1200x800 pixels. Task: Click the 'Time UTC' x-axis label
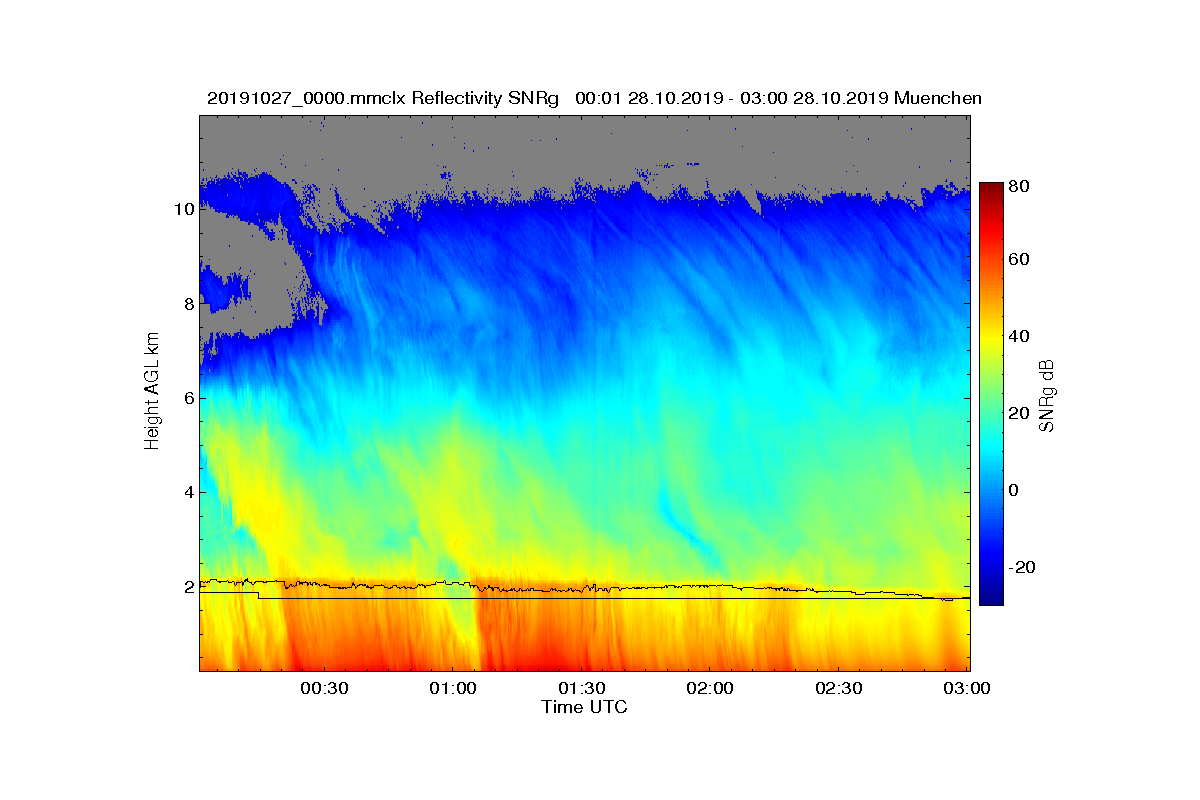pyautogui.click(x=585, y=707)
